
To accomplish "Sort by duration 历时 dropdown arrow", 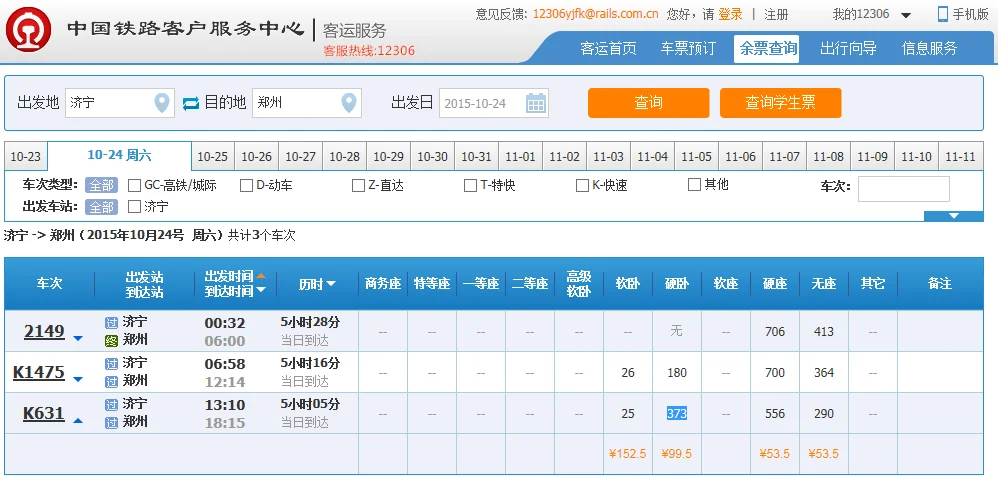I will pyautogui.click(x=331, y=285).
